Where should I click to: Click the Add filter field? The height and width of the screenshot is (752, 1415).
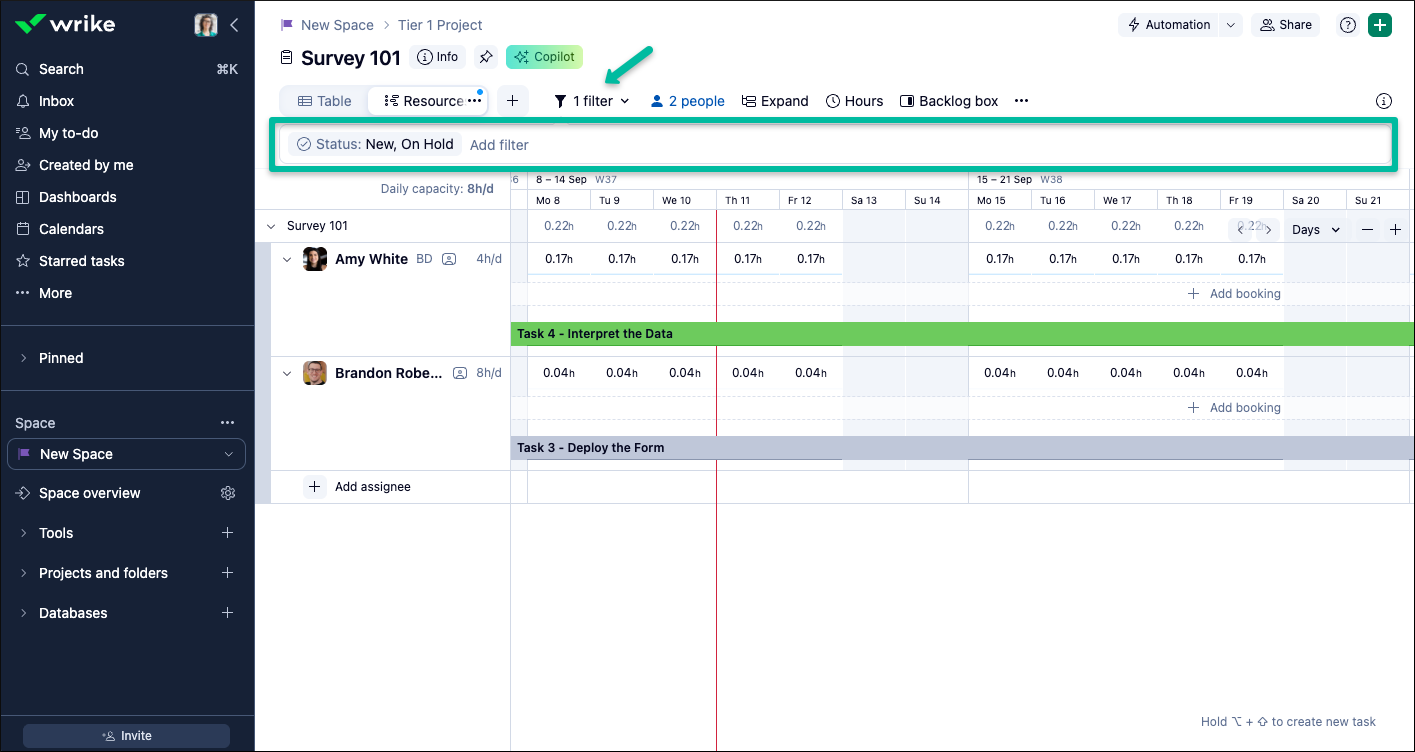[x=499, y=145]
